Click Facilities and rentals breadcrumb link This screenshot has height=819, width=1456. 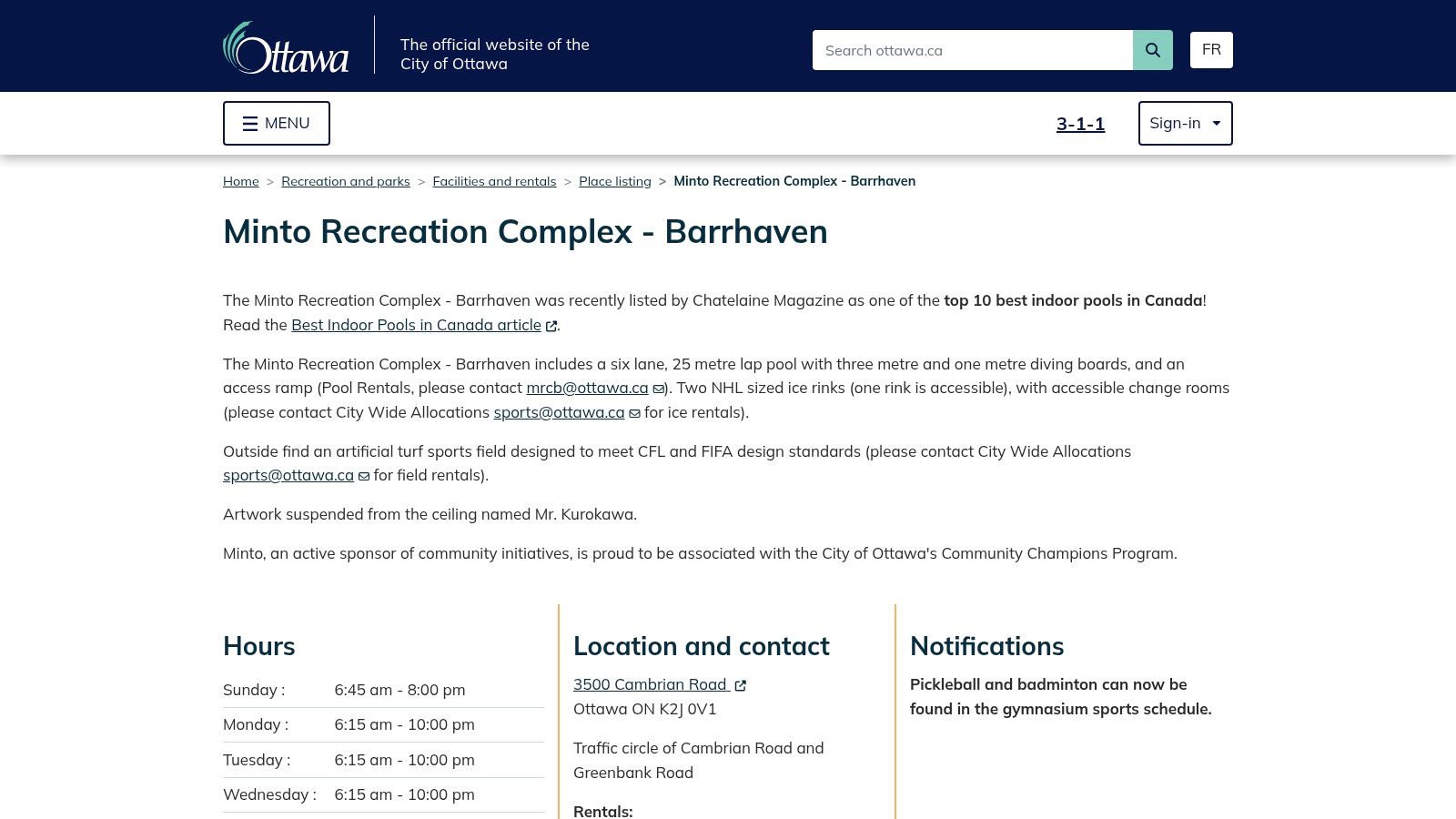click(494, 181)
